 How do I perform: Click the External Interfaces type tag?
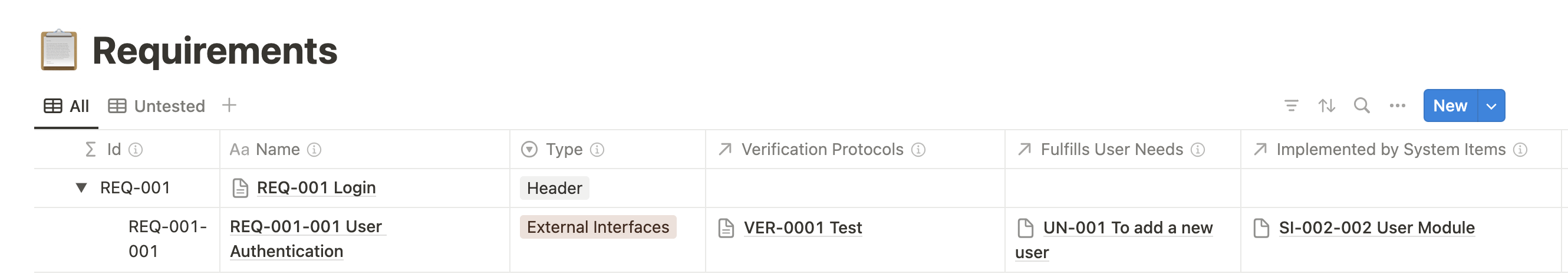click(598, 227)
